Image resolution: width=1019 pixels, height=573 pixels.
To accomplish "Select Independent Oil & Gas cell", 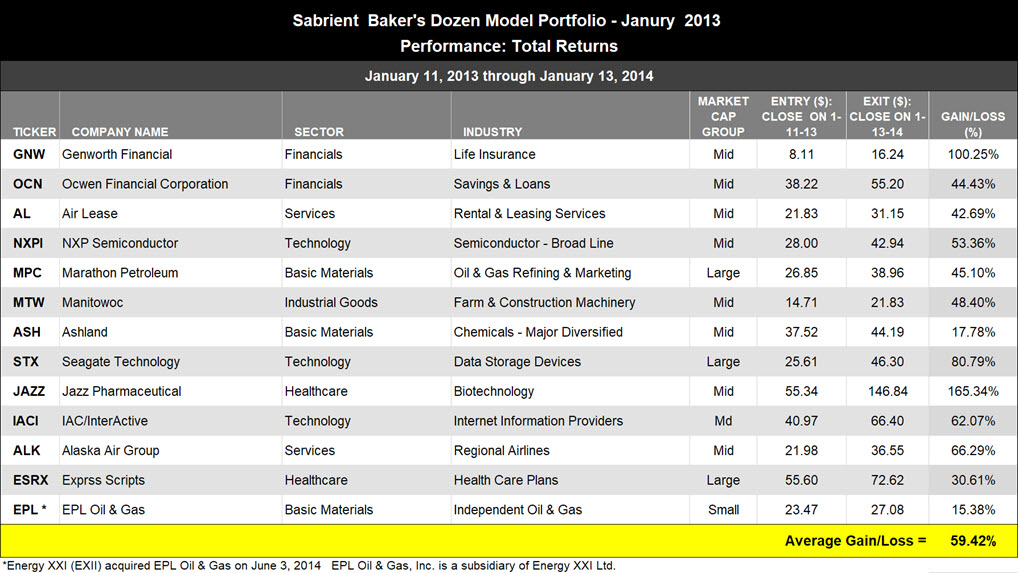I will pyautogui.click(x=518, y=510).
